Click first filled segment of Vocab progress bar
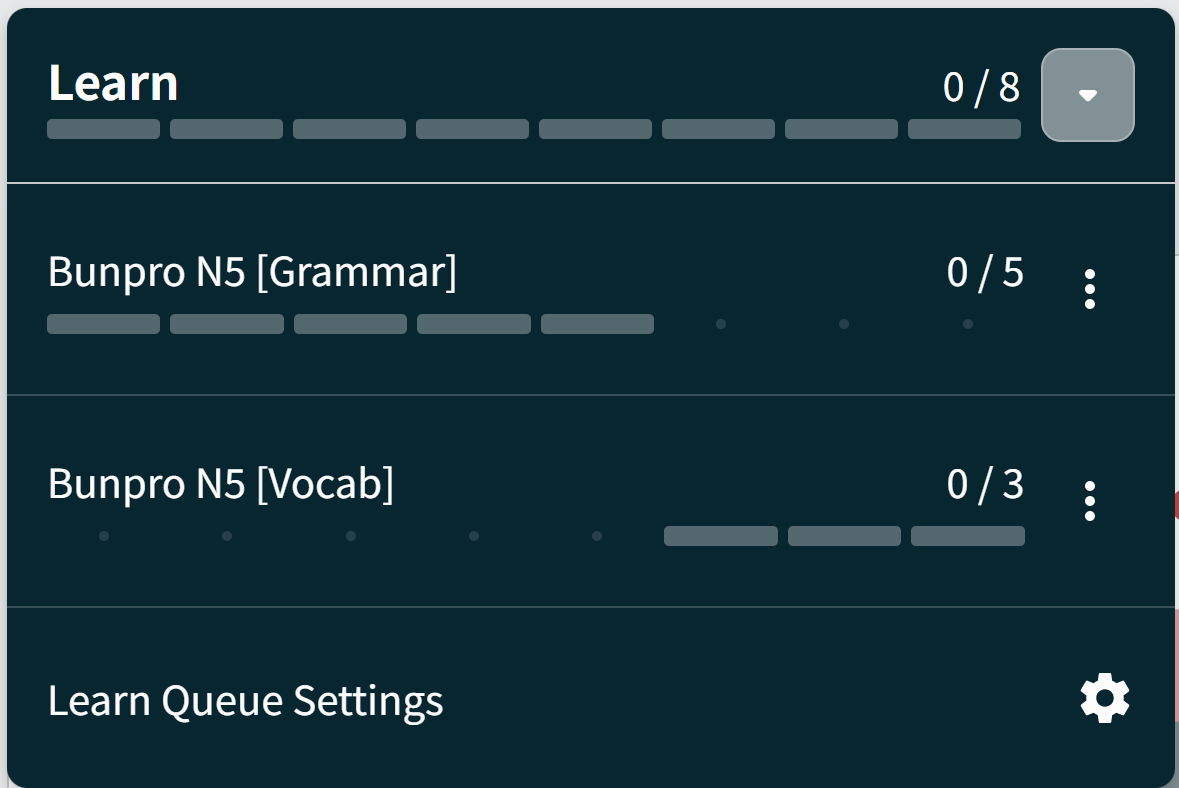 pos(721,536)
